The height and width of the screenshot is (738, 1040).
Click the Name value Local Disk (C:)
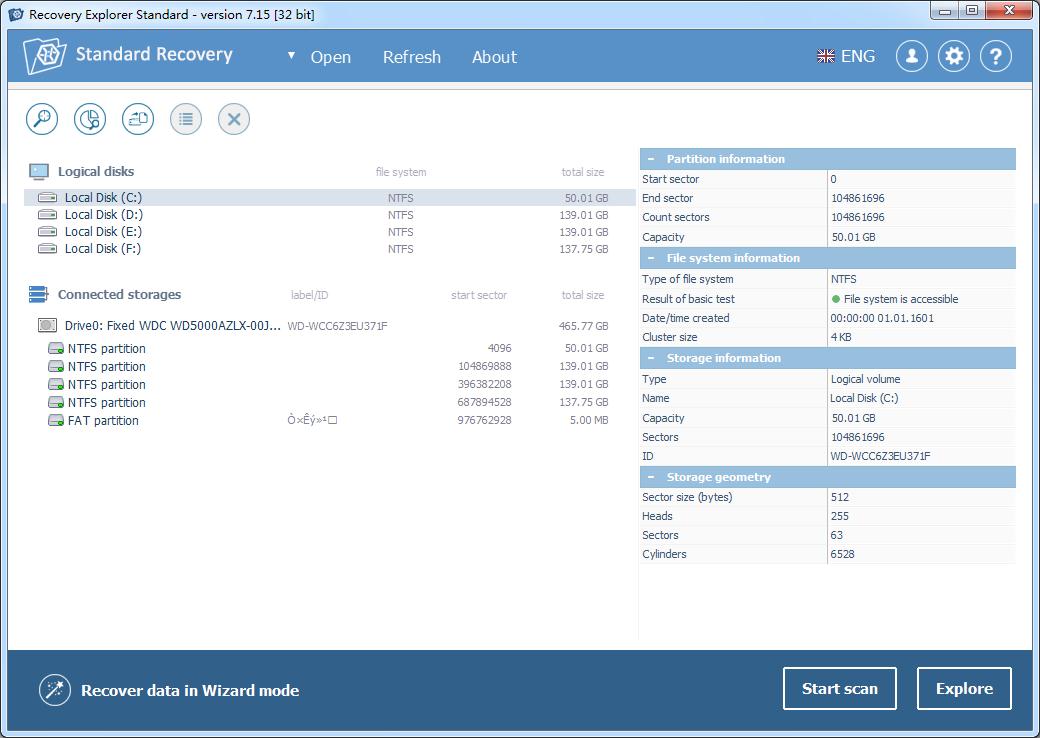click(864, 399)
